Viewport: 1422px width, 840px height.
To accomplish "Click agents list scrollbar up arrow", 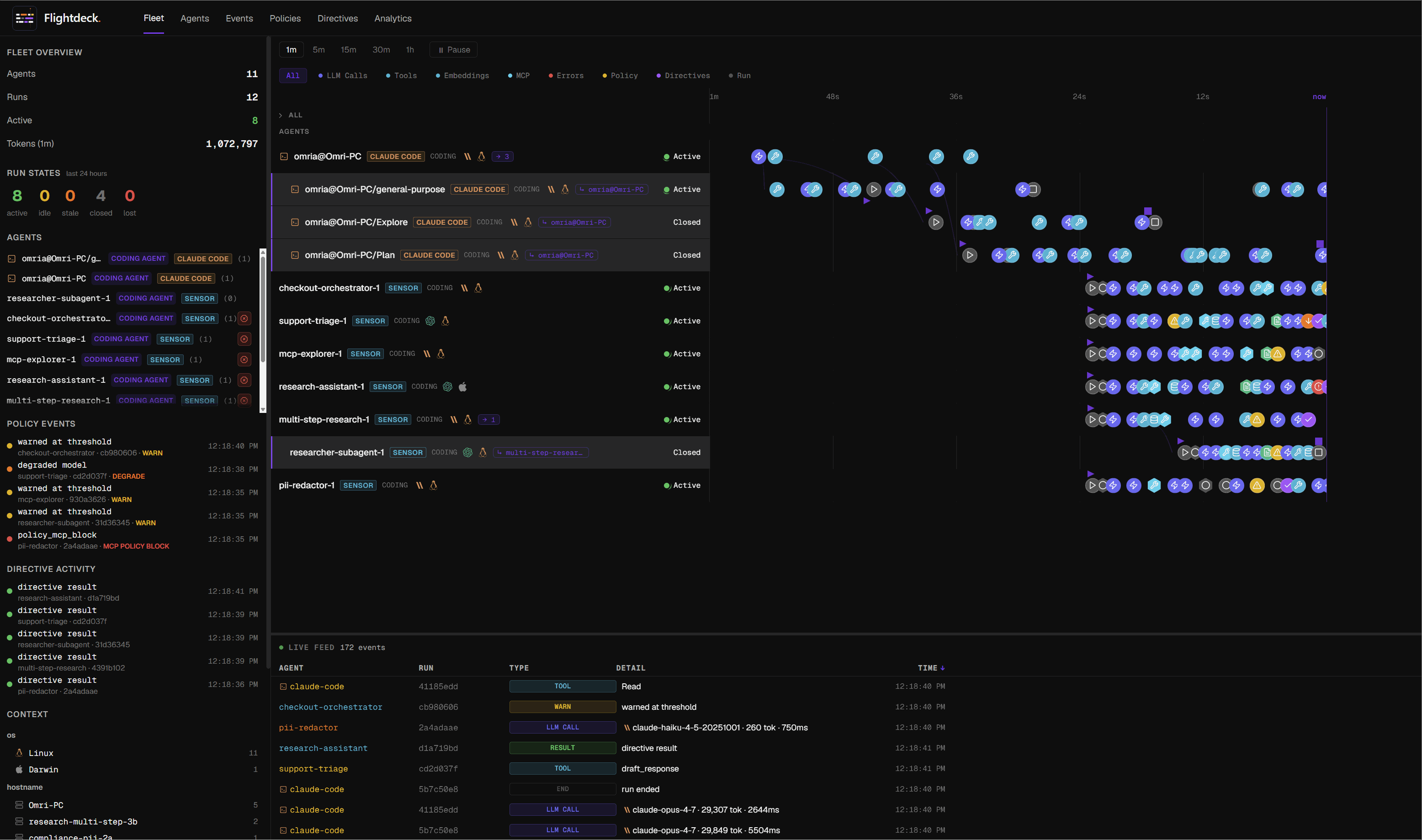I will point(263,251).
